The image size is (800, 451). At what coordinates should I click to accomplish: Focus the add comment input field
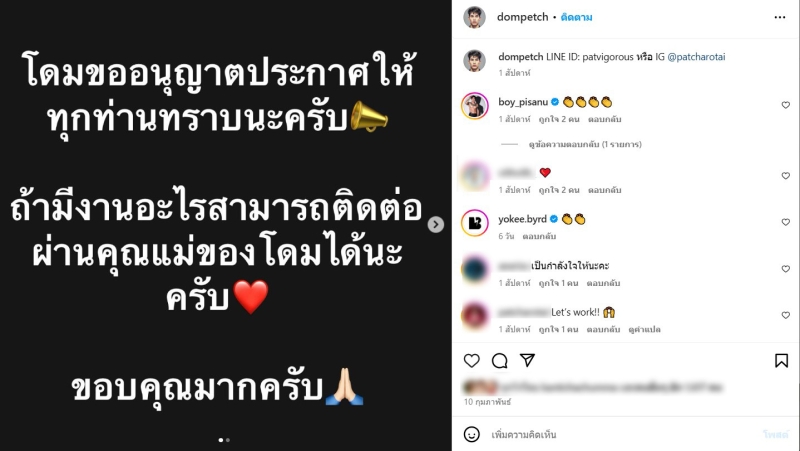pyautogui.click(x=622, y=435)
